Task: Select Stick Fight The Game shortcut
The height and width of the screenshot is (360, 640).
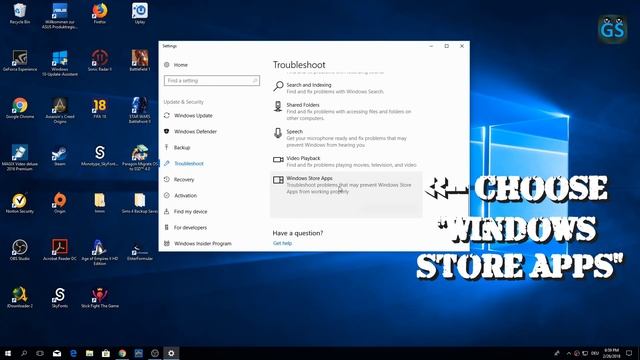Action: (100, 297)
